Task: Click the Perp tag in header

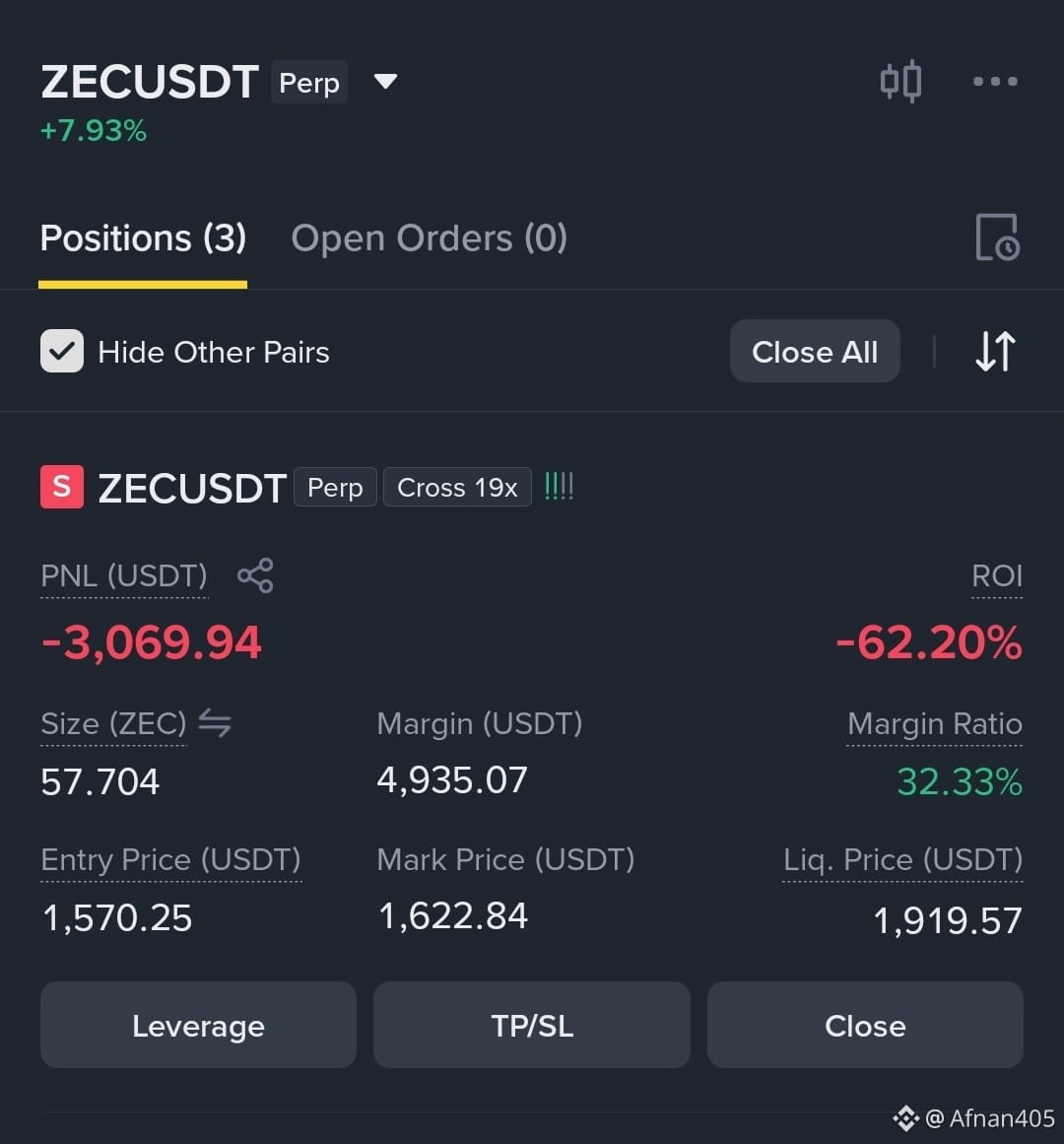Action: tap(309, 82)
